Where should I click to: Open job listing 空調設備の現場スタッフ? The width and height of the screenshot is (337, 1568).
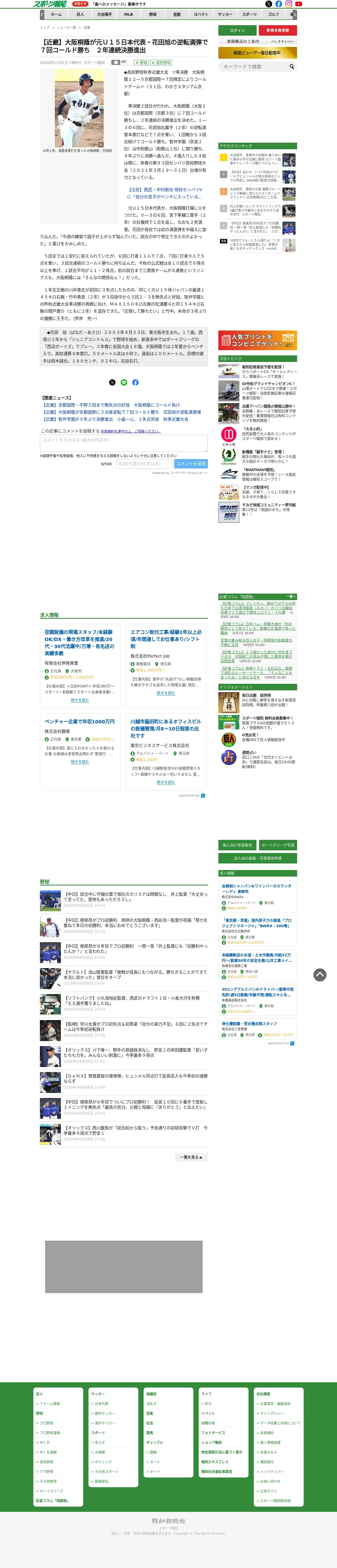tap(79, 643)
